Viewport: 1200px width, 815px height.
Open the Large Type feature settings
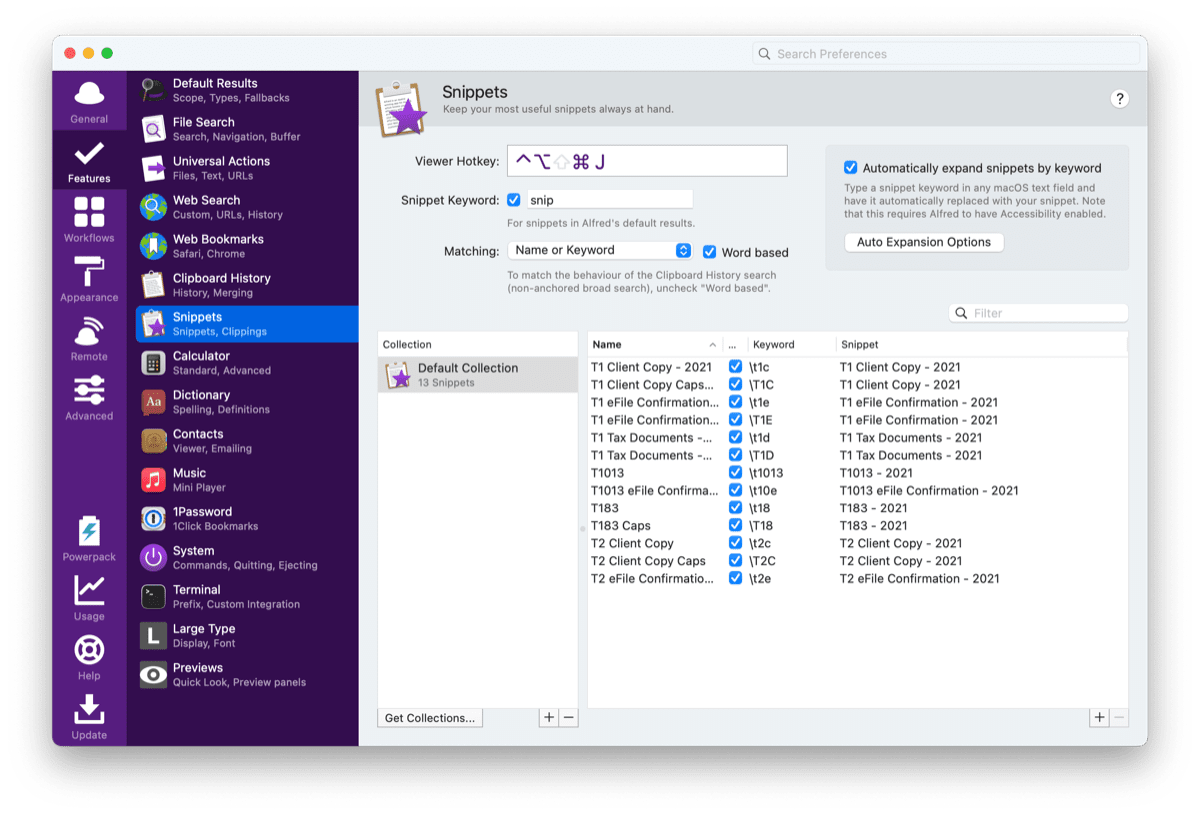247,636
